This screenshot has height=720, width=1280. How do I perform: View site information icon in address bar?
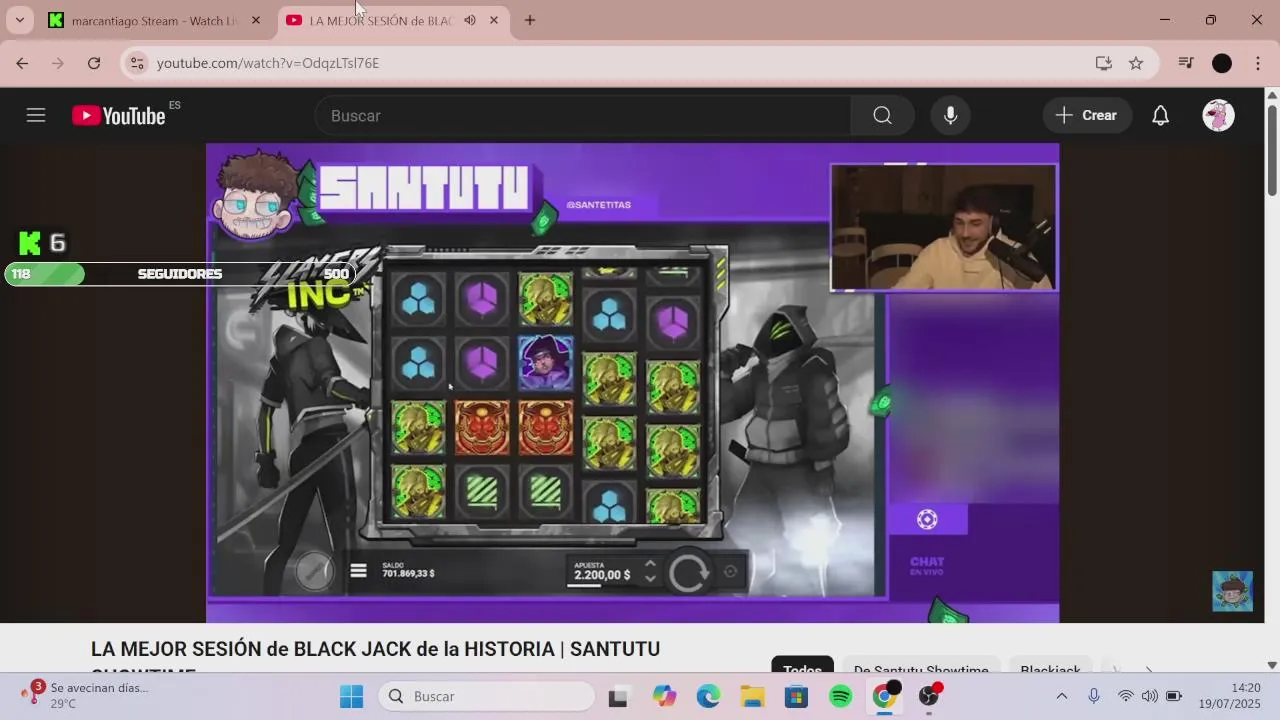[137, 63]
